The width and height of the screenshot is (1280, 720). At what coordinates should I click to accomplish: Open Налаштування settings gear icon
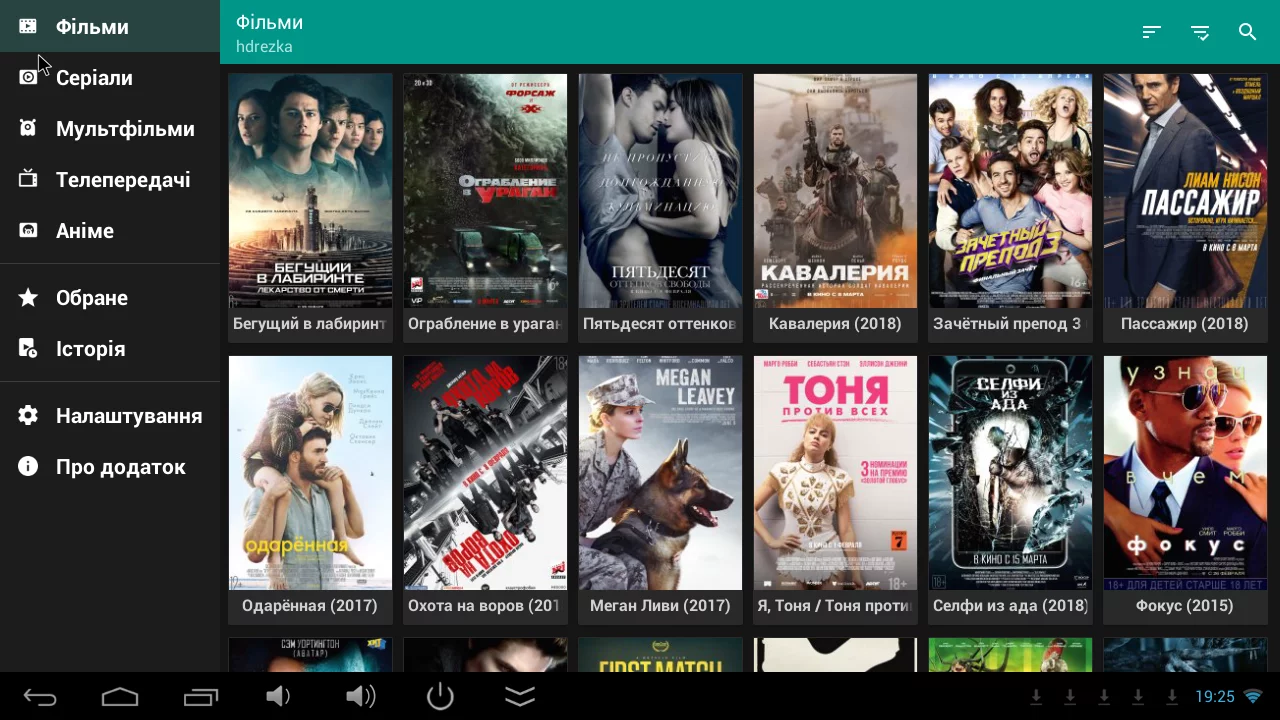(28, 415)
